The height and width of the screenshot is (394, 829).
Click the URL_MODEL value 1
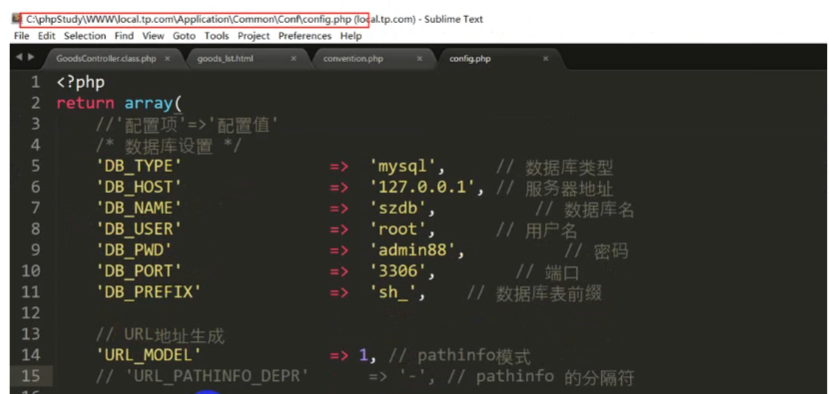click(x=363, y=355)
